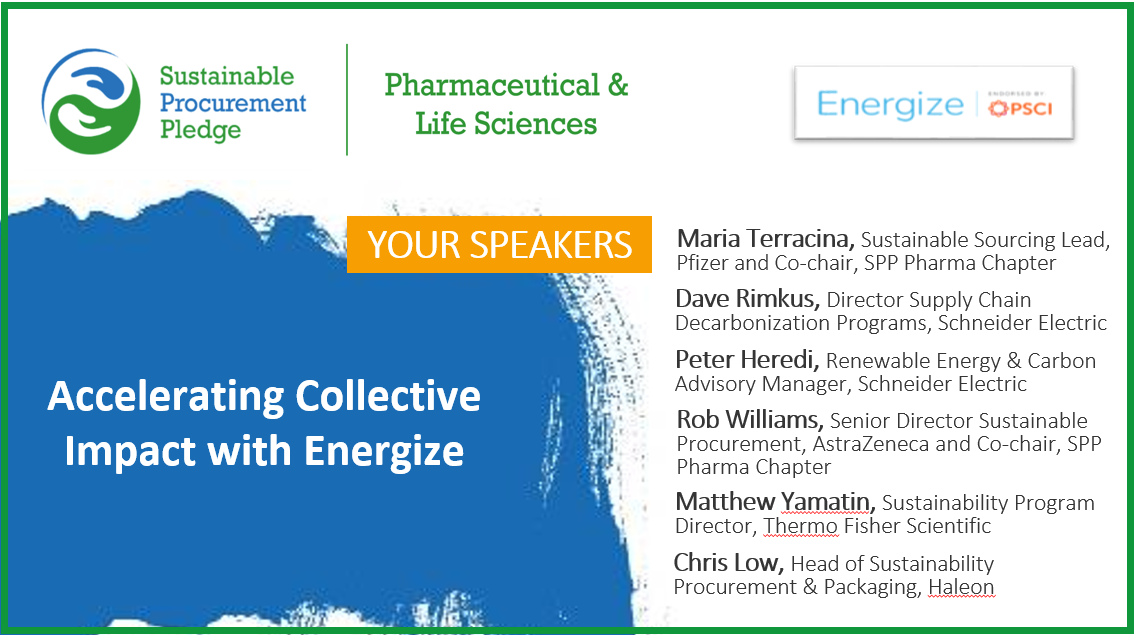
Task: Click "Decarbonization Programs, Schneider Electric" text
Action: [x=890, y=323]
